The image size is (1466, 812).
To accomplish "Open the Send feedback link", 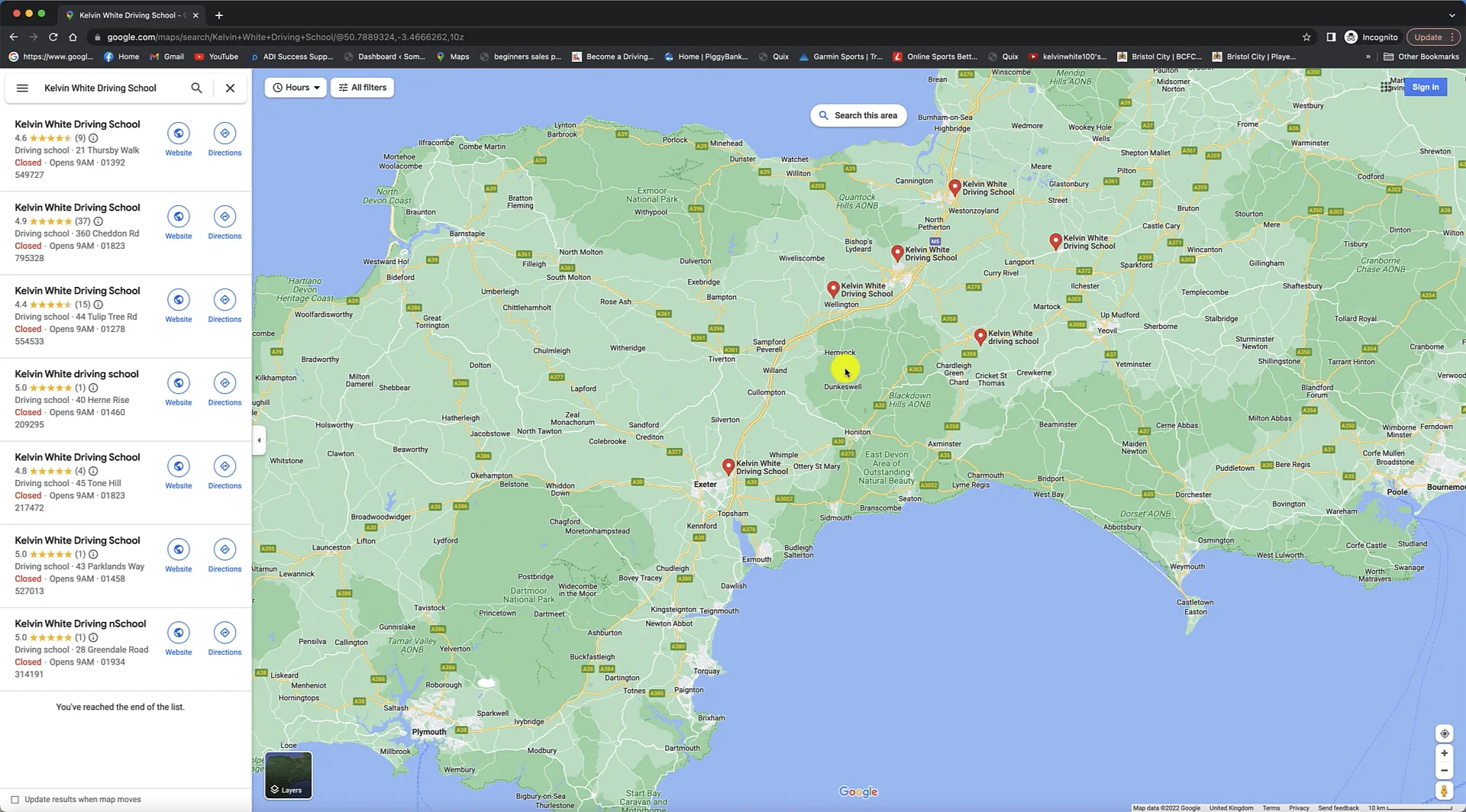I will 1338,807.
